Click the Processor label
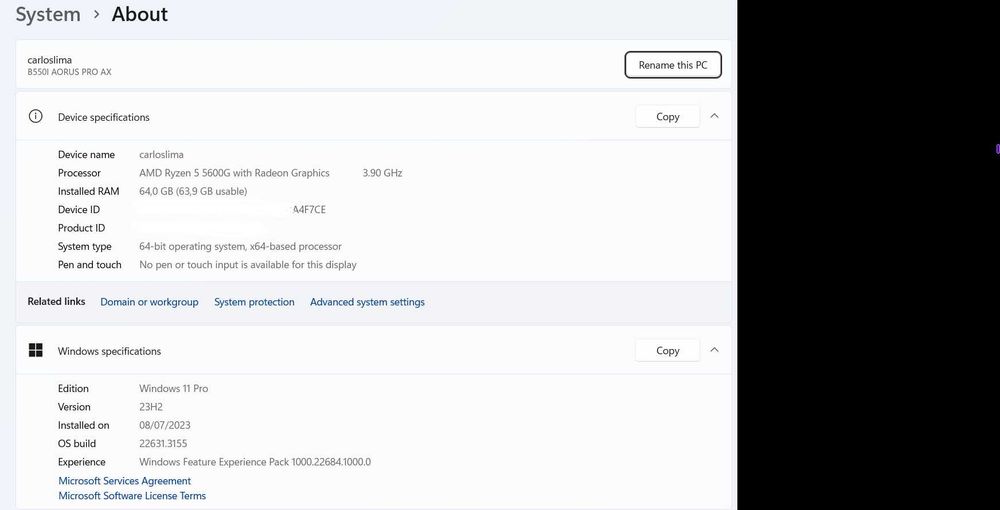The width and height of the screenshot is (1000, 510). [79, 173]
